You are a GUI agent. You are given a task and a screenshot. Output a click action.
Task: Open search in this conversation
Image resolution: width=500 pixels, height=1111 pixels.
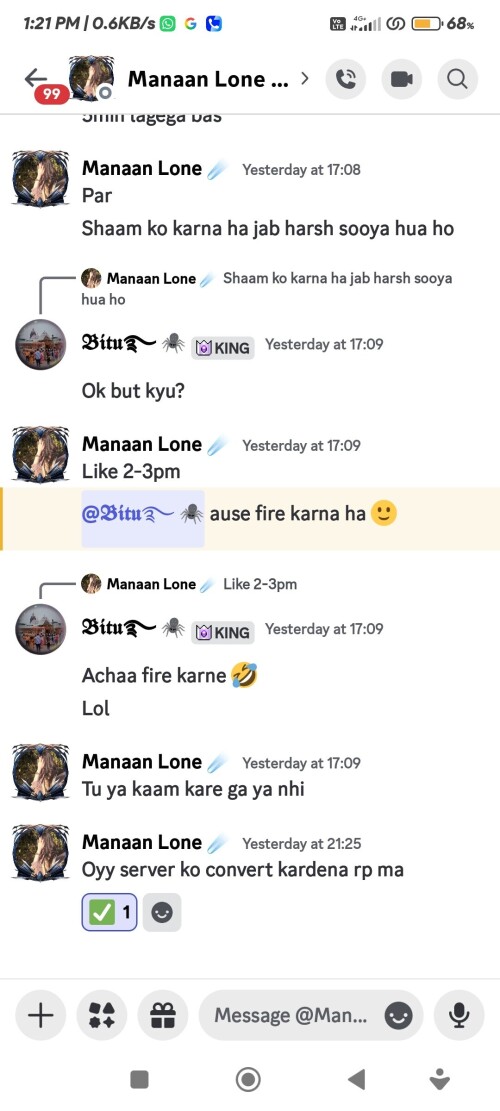click(458, 79)
